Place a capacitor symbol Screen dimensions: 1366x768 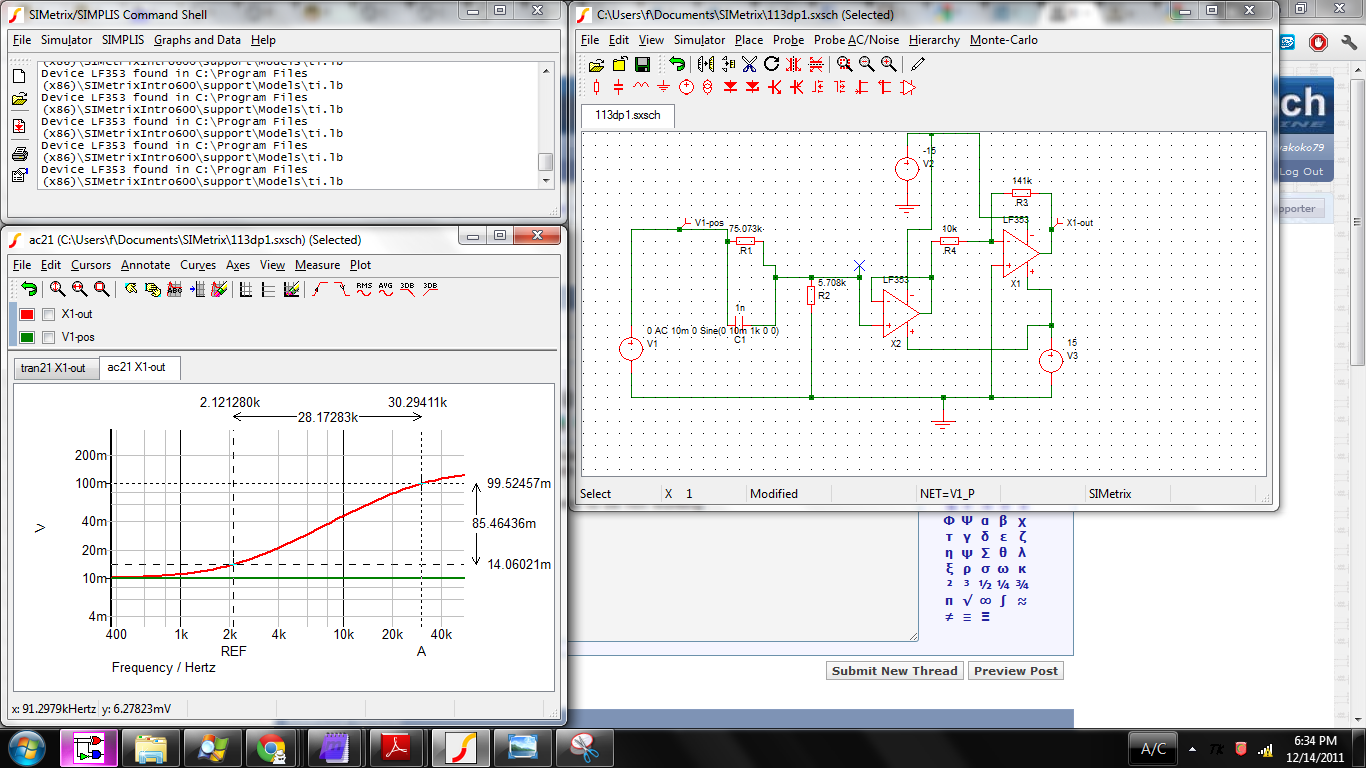619,87
